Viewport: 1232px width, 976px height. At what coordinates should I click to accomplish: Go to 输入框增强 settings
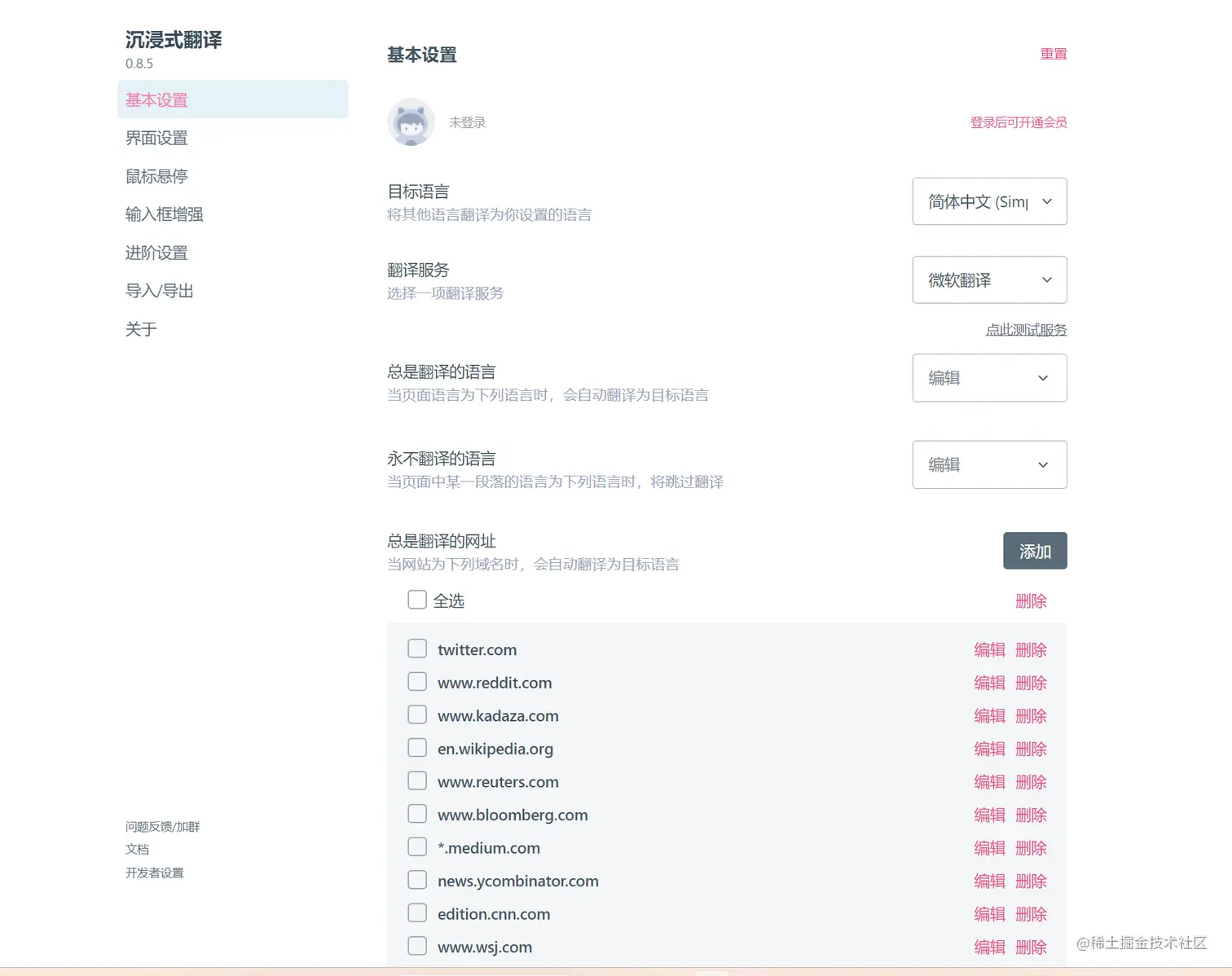(x=165, y=214)
